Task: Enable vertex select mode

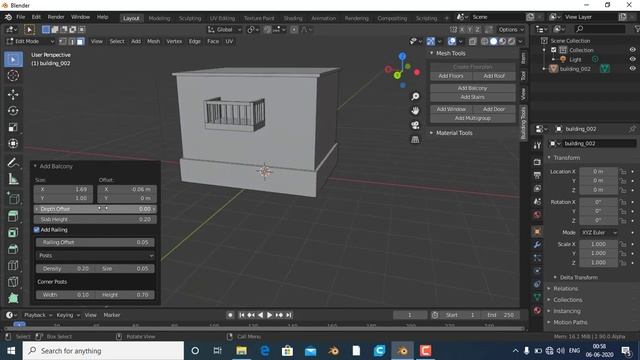Action: pyautogui.click(x=63, y=41)
